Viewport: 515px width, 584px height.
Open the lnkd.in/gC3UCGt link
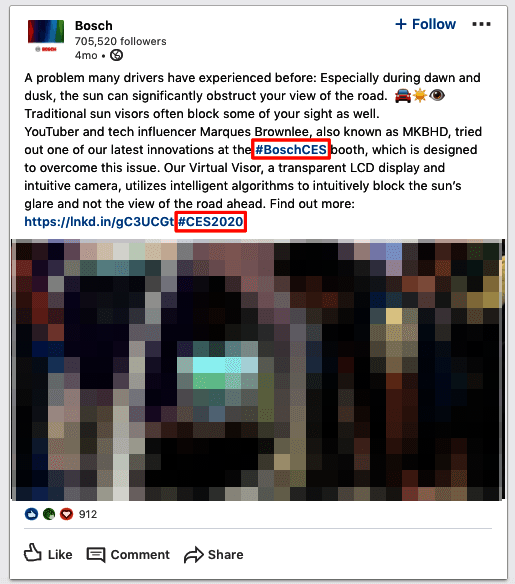tap(99, 222)
